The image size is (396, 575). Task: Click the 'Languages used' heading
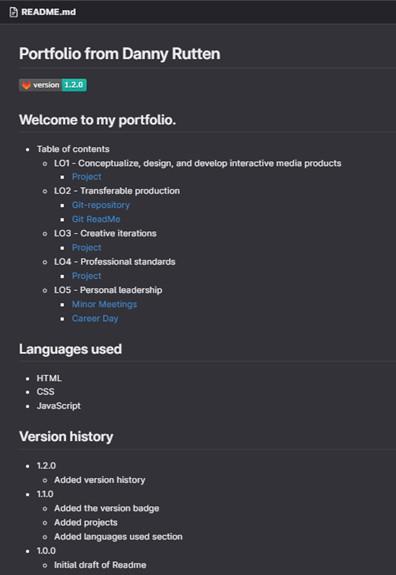(70, 349)
